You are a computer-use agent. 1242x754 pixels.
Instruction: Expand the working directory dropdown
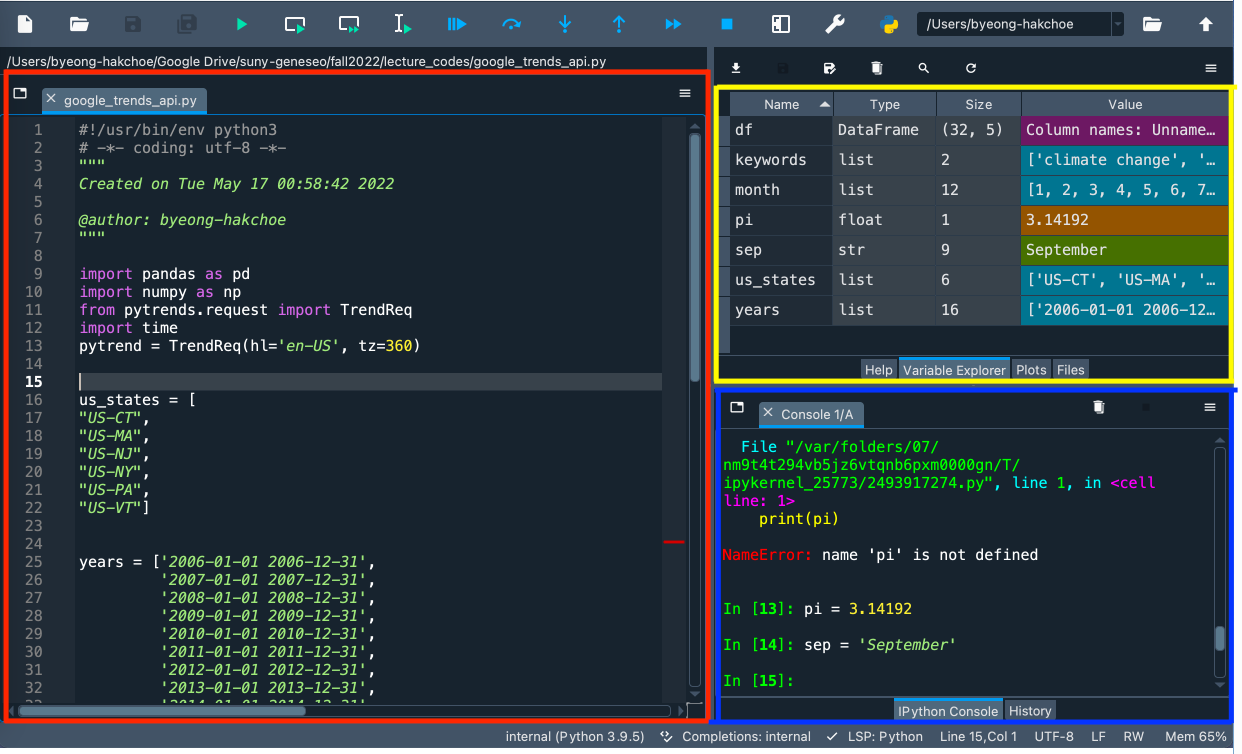1118,24
